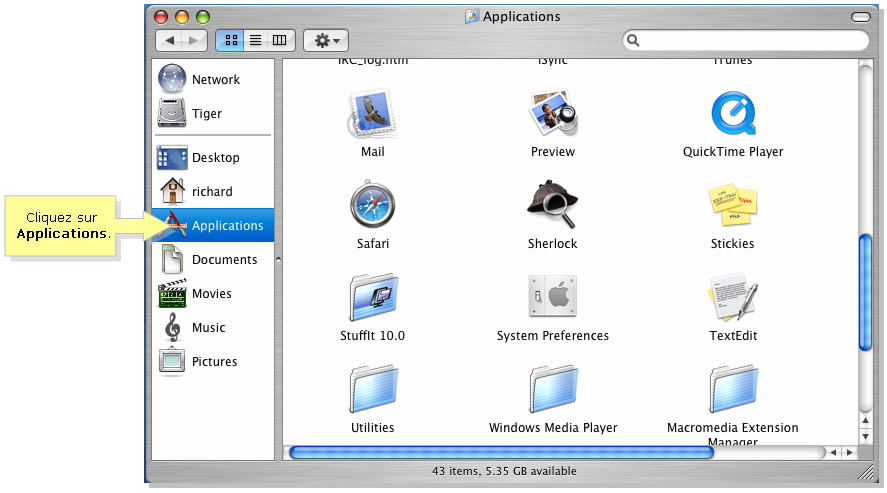Open System Preferences icon
Viewport: 887px width, 493px height.
coord(553,296)
